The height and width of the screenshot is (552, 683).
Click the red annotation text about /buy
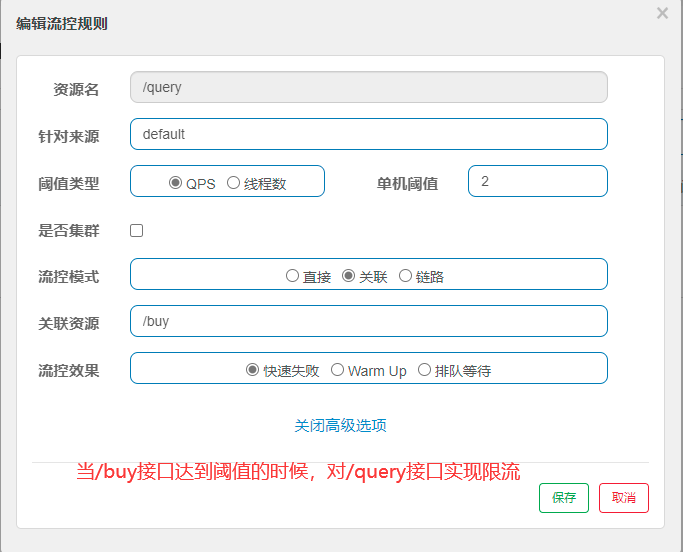pos(298,471)
